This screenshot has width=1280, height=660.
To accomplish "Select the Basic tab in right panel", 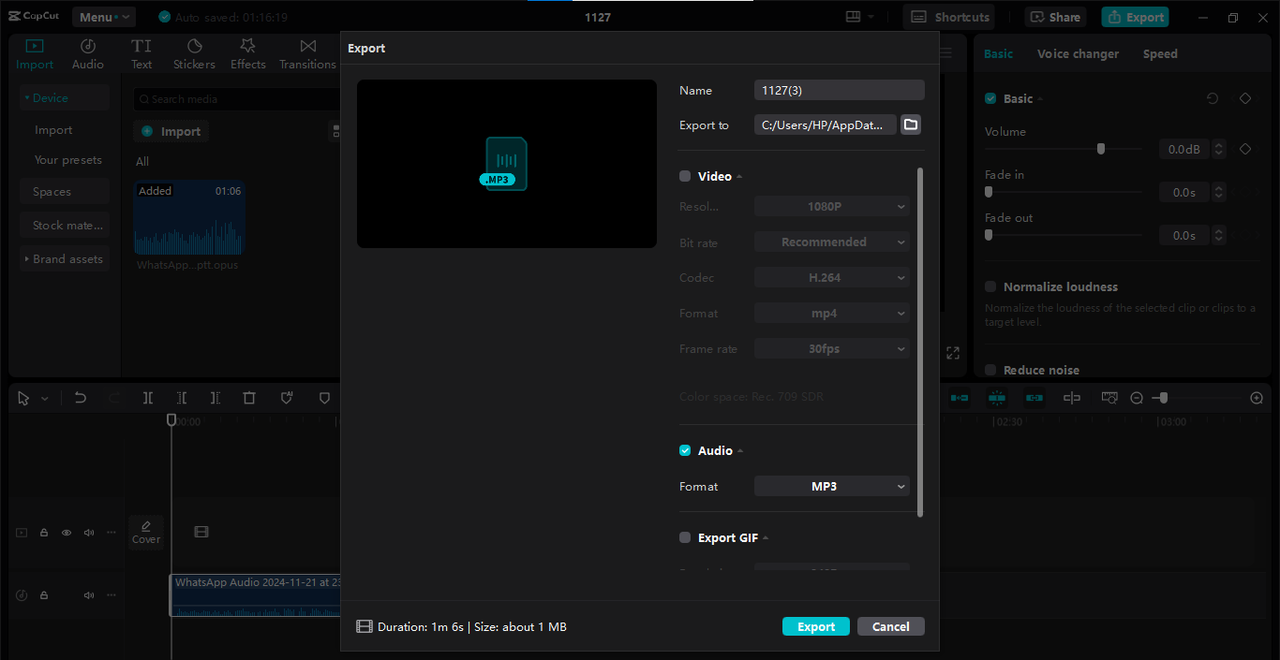I will (x=998, y=54).
